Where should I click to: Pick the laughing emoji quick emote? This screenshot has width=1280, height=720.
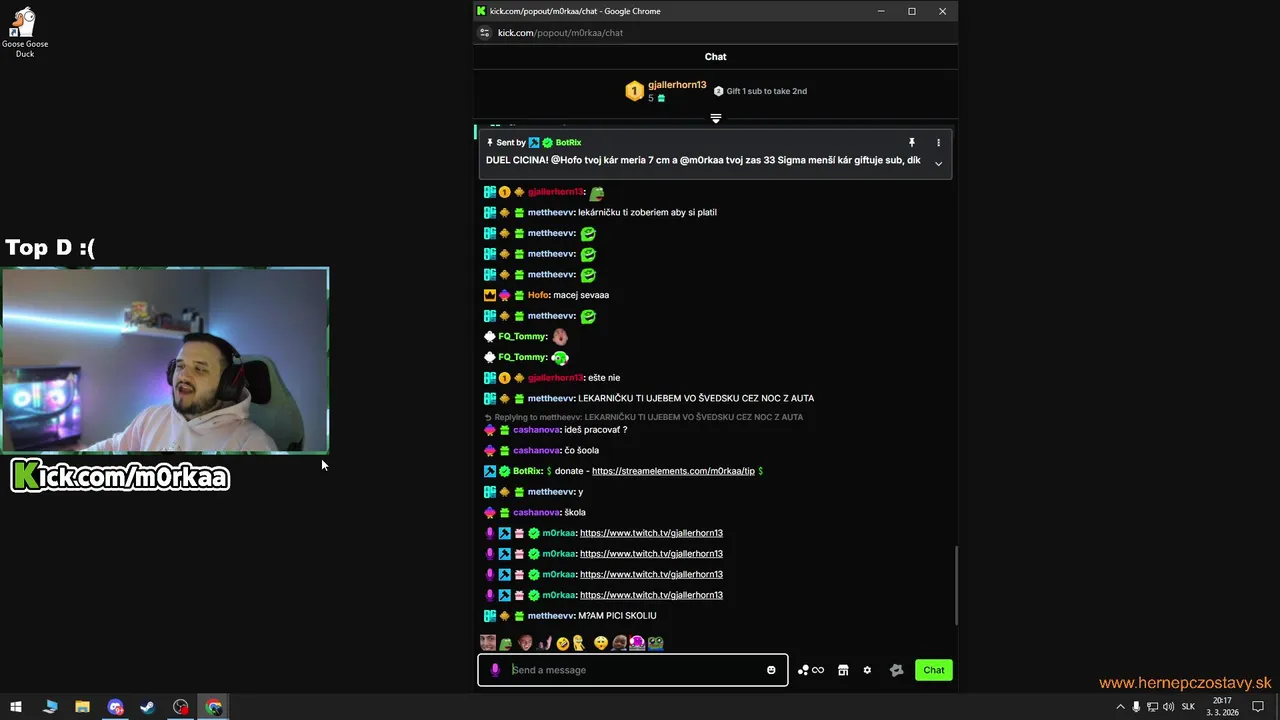(563, 643)
